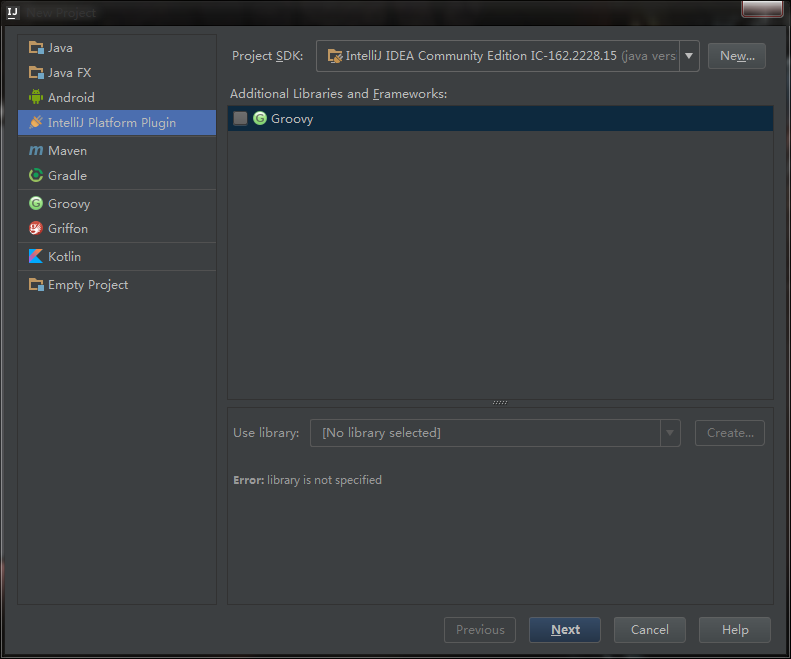Click the Java project type folder icon

(x=36, y=48)
